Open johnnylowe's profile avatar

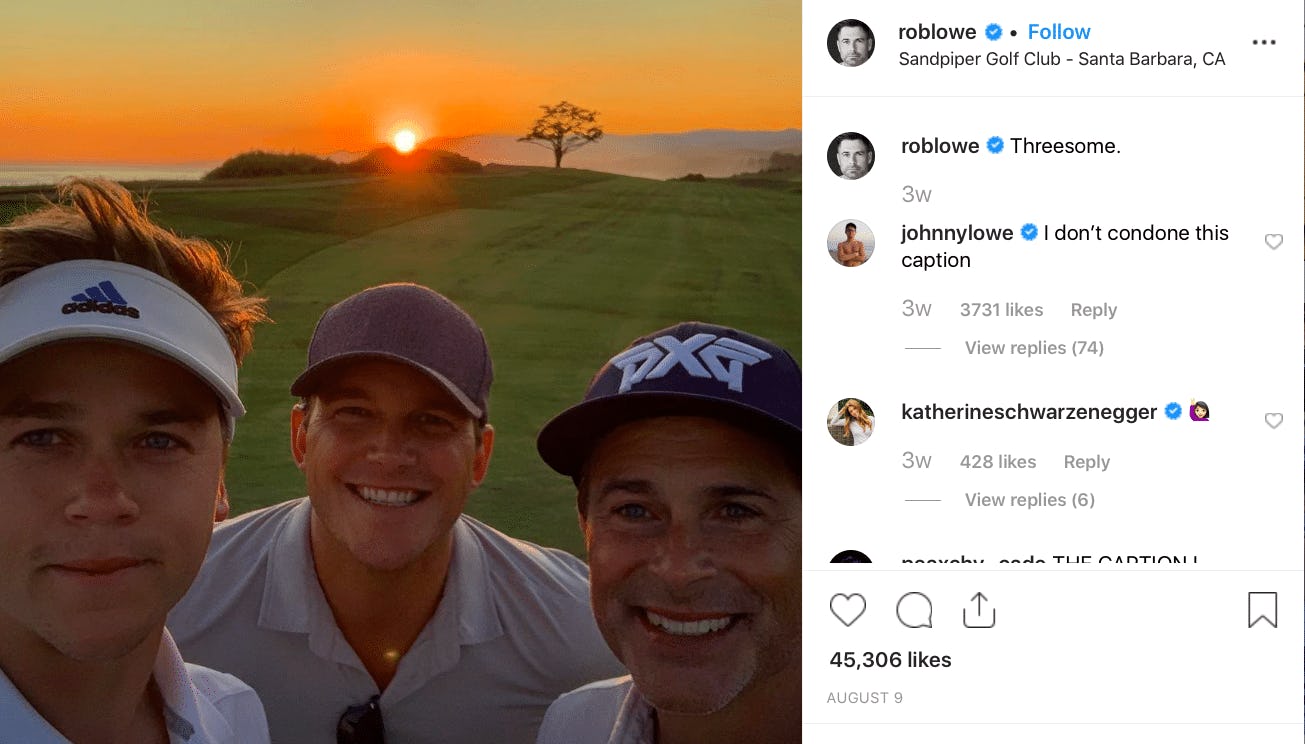[x=851, y=243]
